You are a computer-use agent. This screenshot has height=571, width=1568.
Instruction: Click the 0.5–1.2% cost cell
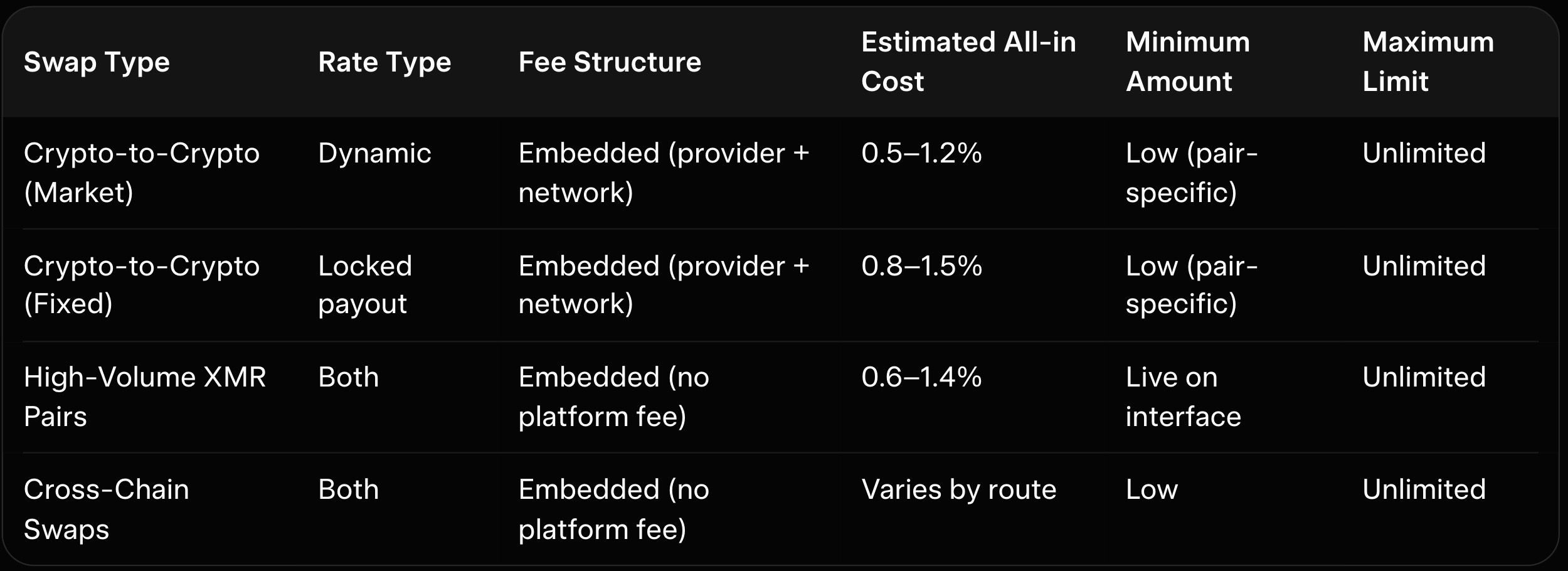click(921, 154)
